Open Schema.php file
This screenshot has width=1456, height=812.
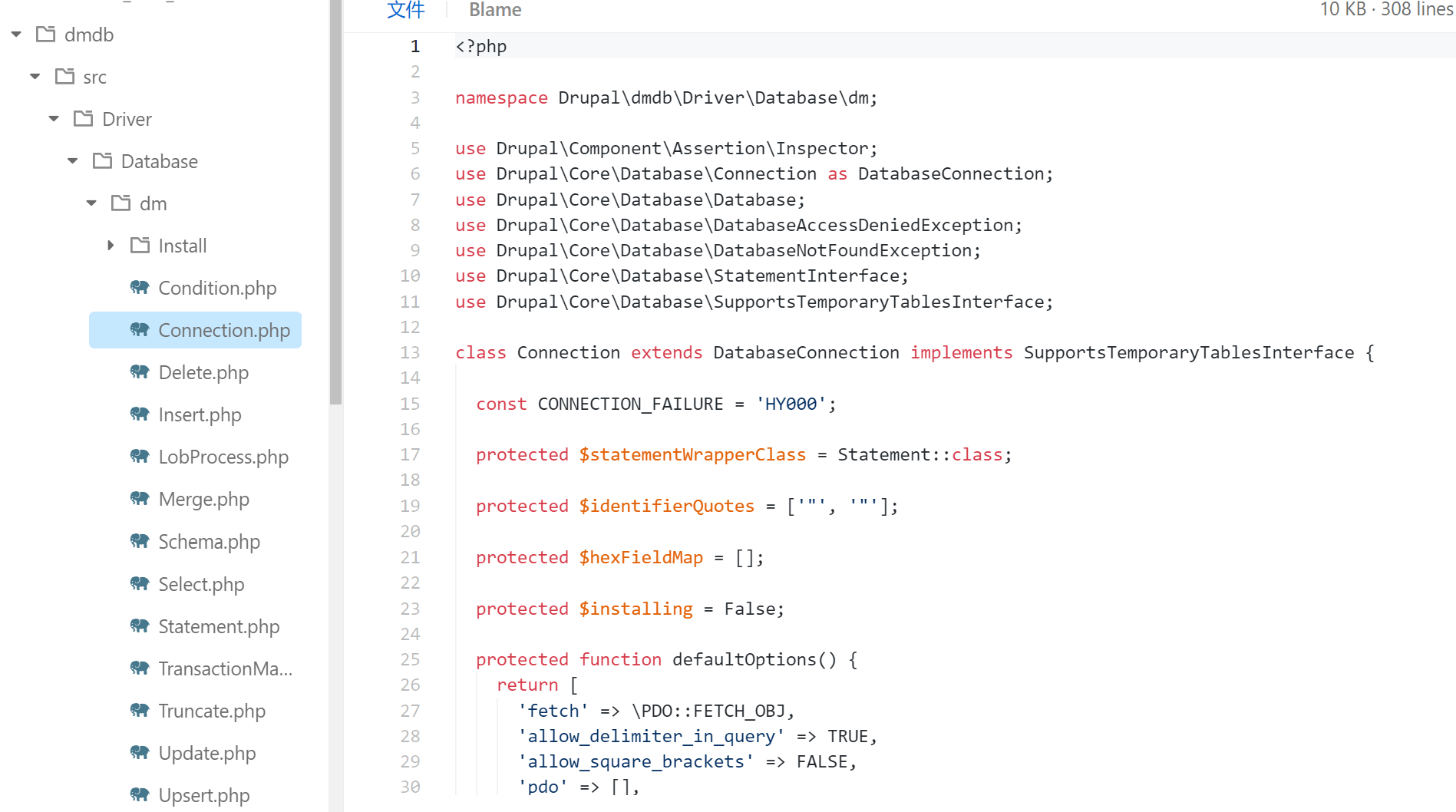(209, 542)
